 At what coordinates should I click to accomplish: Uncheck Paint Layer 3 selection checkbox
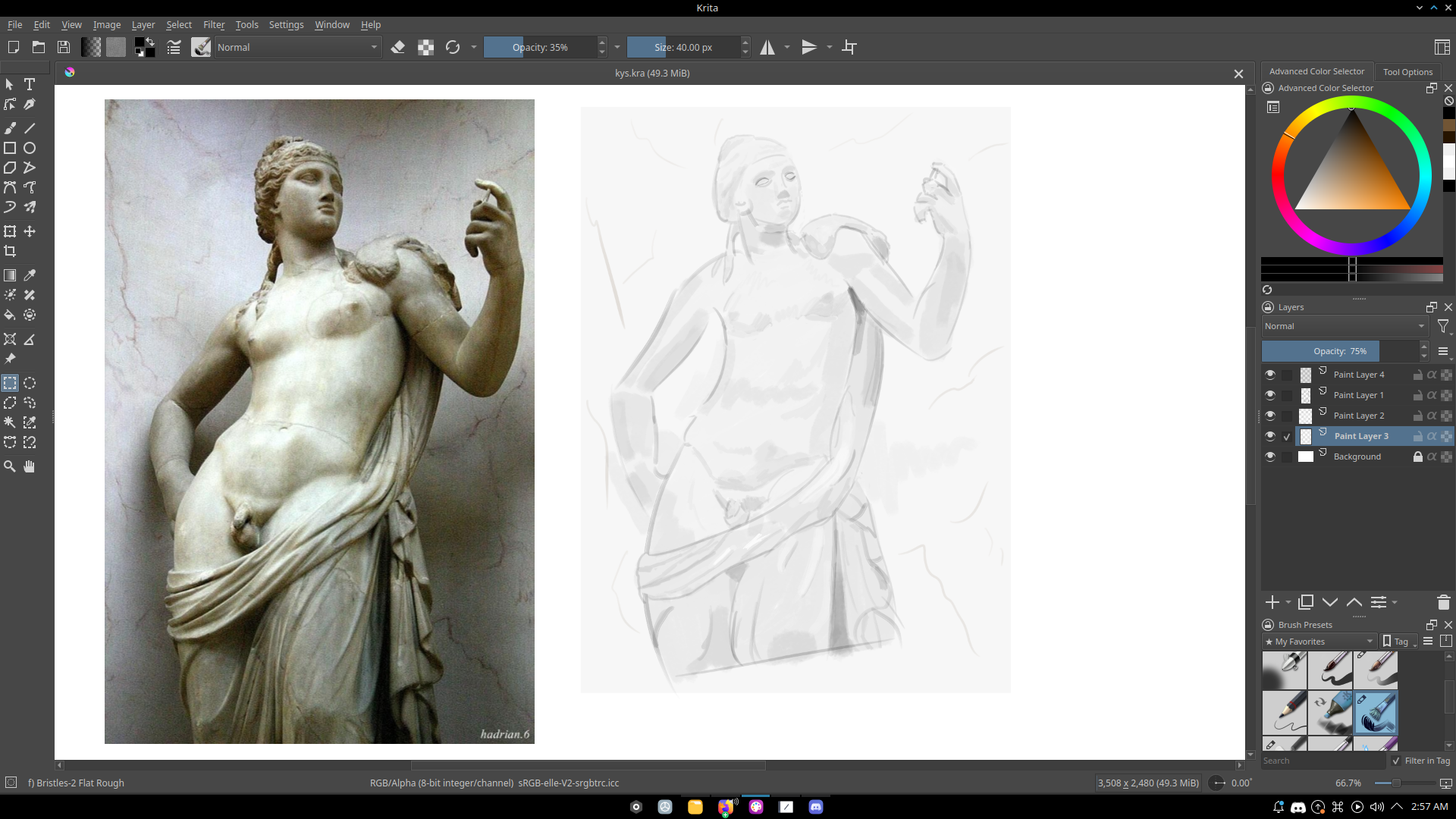[1287, 437]
